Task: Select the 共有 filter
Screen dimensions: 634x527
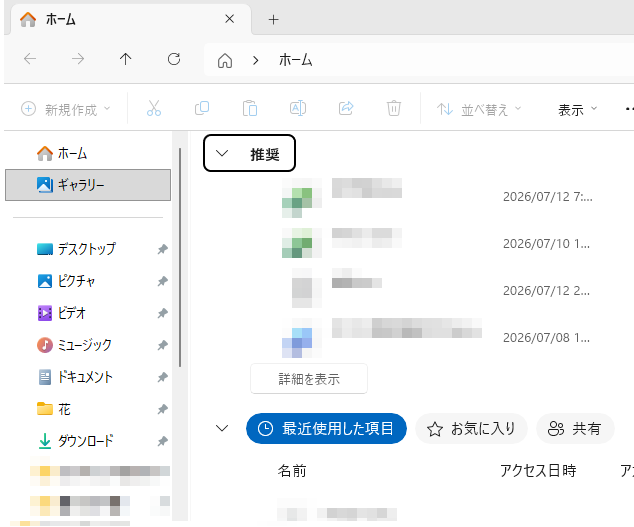Action: coord(575,429)
